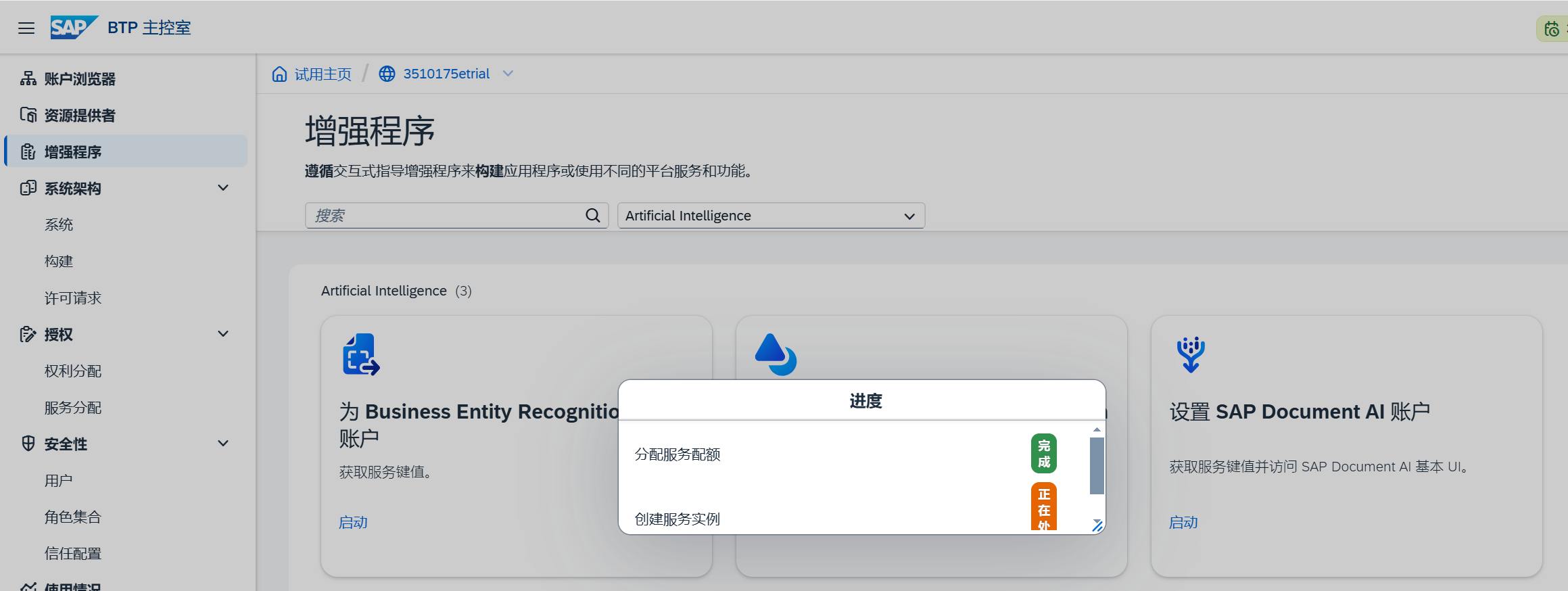Viewport: 1568px width, 591px height.
Task: Click the 设置 SAP Document AI 账户 title
Action: 1300,412
